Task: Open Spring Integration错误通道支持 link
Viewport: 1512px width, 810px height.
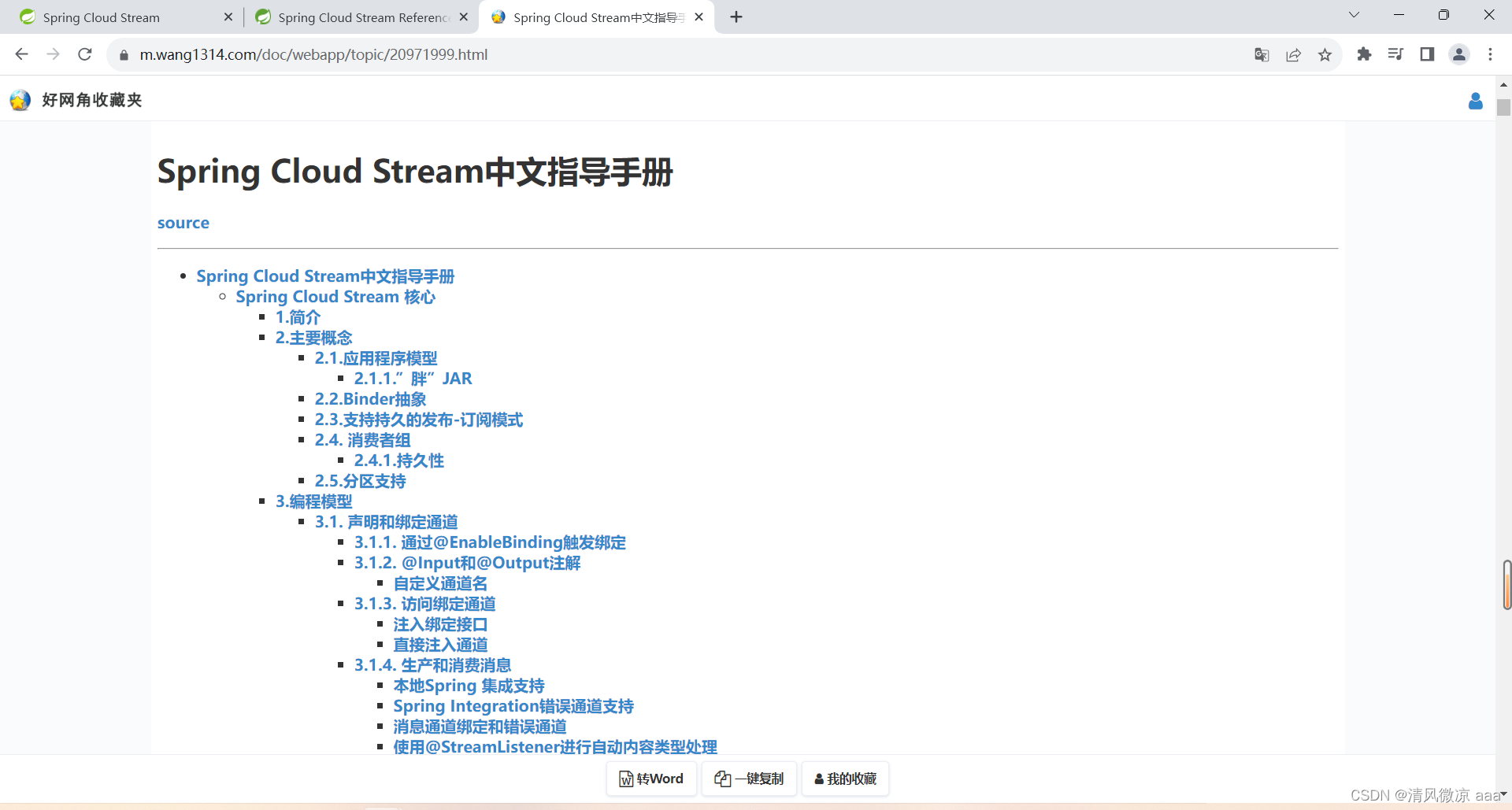Action: [513, 706]
